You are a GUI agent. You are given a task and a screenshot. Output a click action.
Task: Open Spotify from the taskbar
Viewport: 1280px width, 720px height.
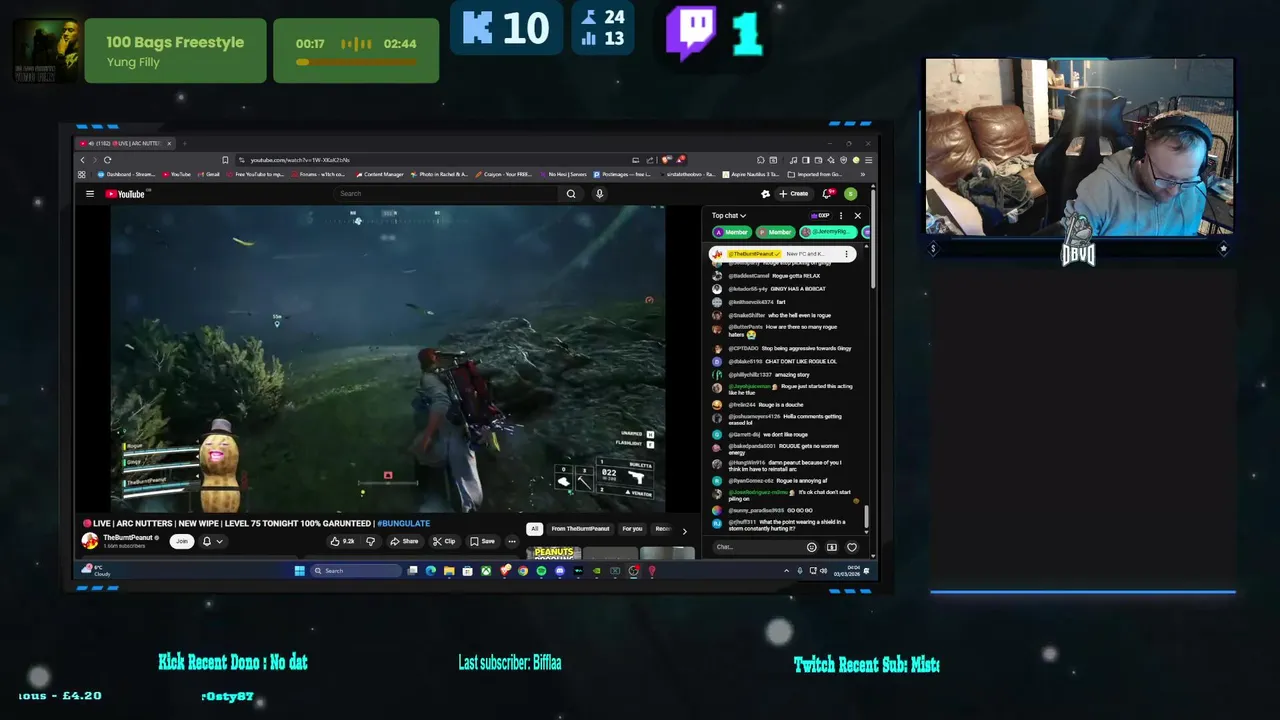(541, 571)
